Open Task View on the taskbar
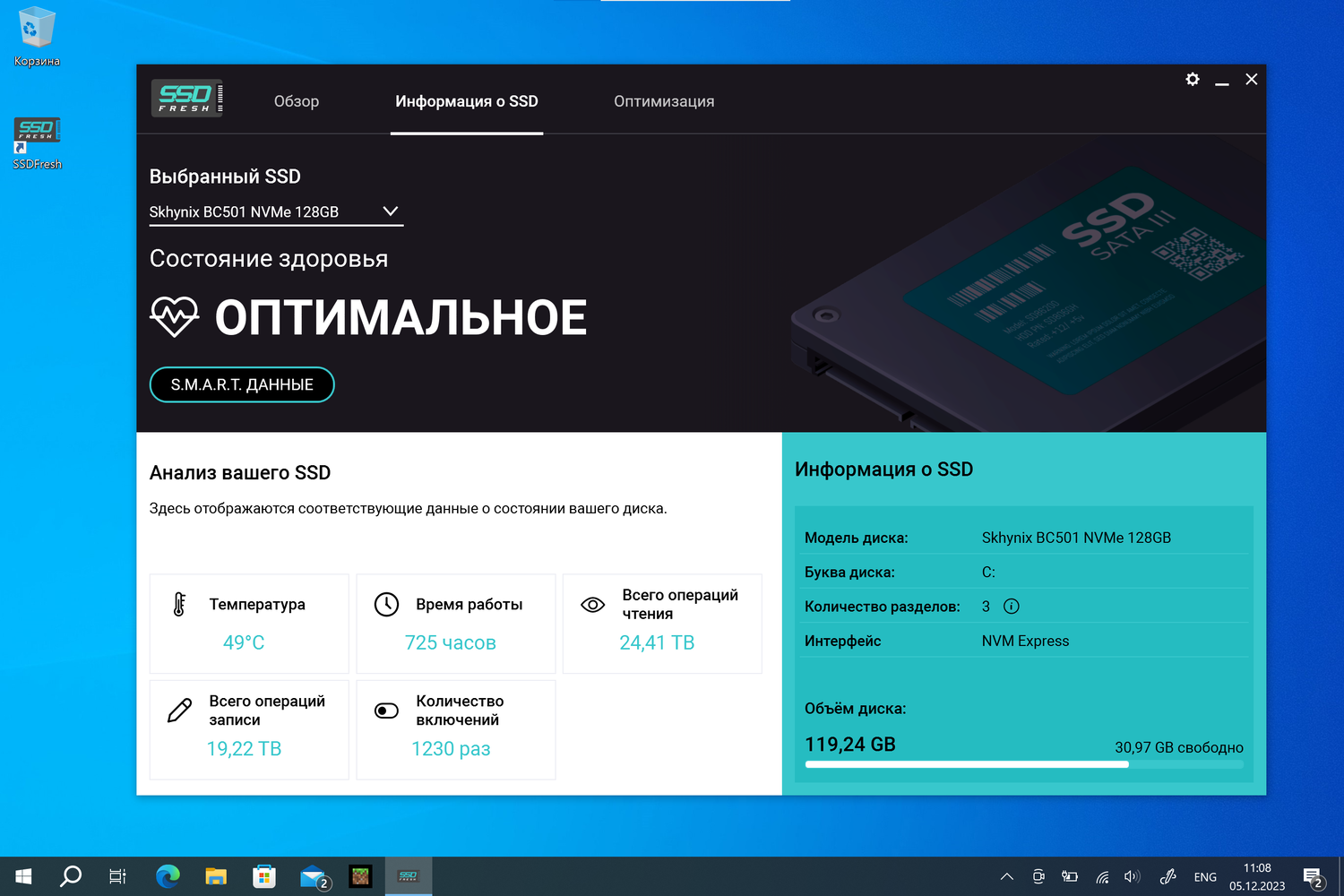This screenshot has height=896, width=1344. (117, 876)
